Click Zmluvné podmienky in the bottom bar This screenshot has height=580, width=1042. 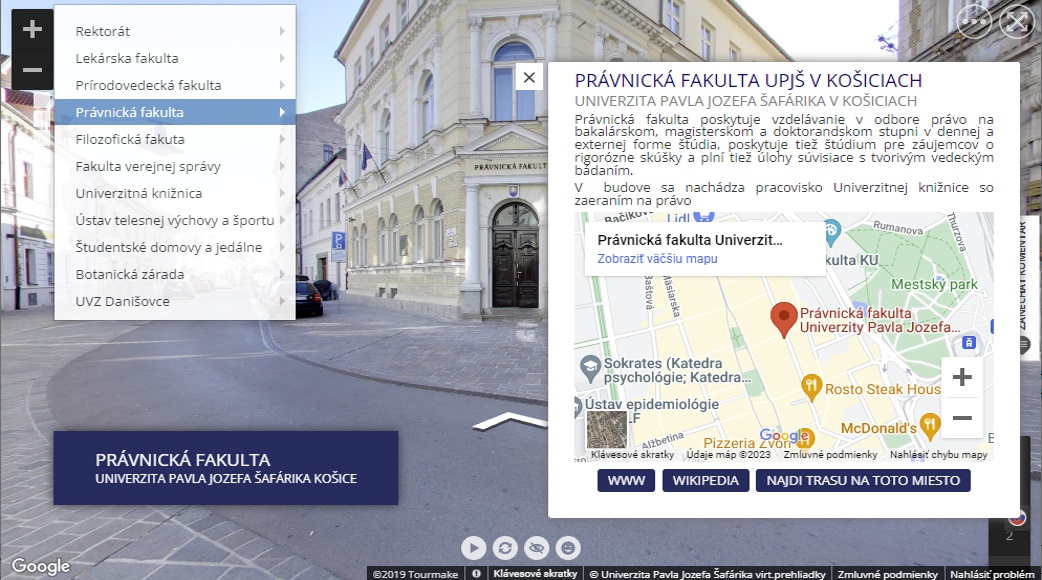pos(887,574)
